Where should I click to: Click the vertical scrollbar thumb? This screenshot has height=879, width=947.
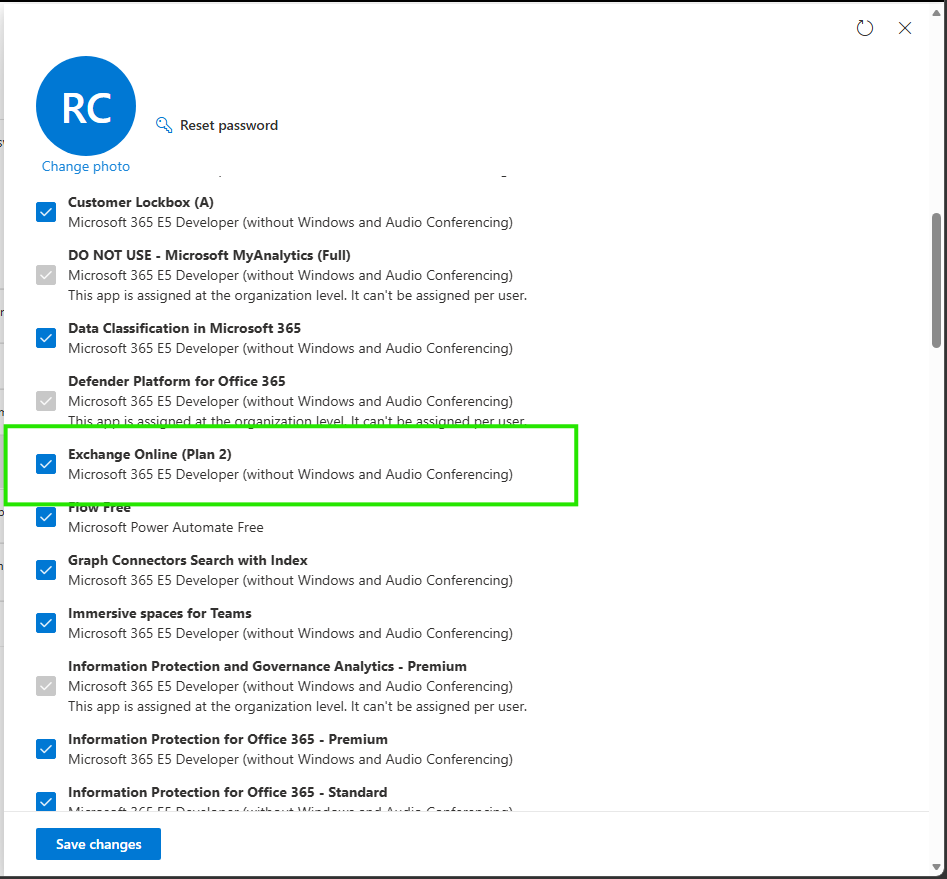(x=936, y=280)
